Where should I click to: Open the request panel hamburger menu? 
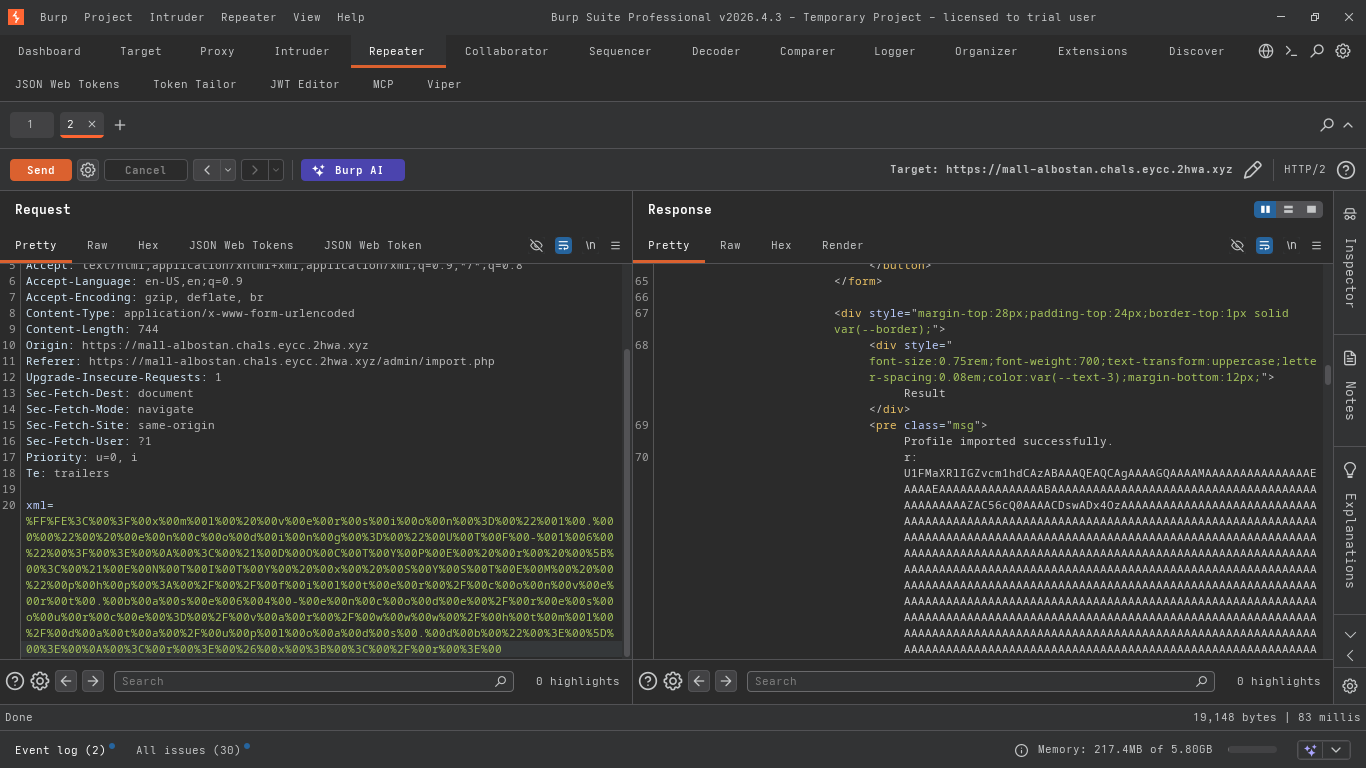click(615, 245)
